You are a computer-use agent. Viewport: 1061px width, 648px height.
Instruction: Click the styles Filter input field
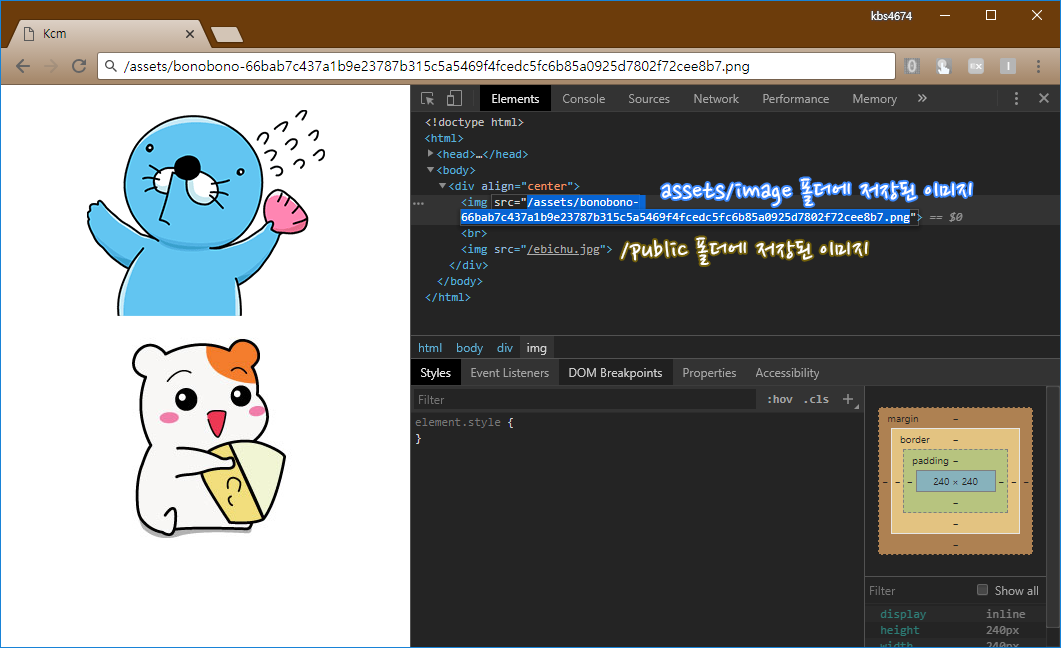[x=584, y=399]
